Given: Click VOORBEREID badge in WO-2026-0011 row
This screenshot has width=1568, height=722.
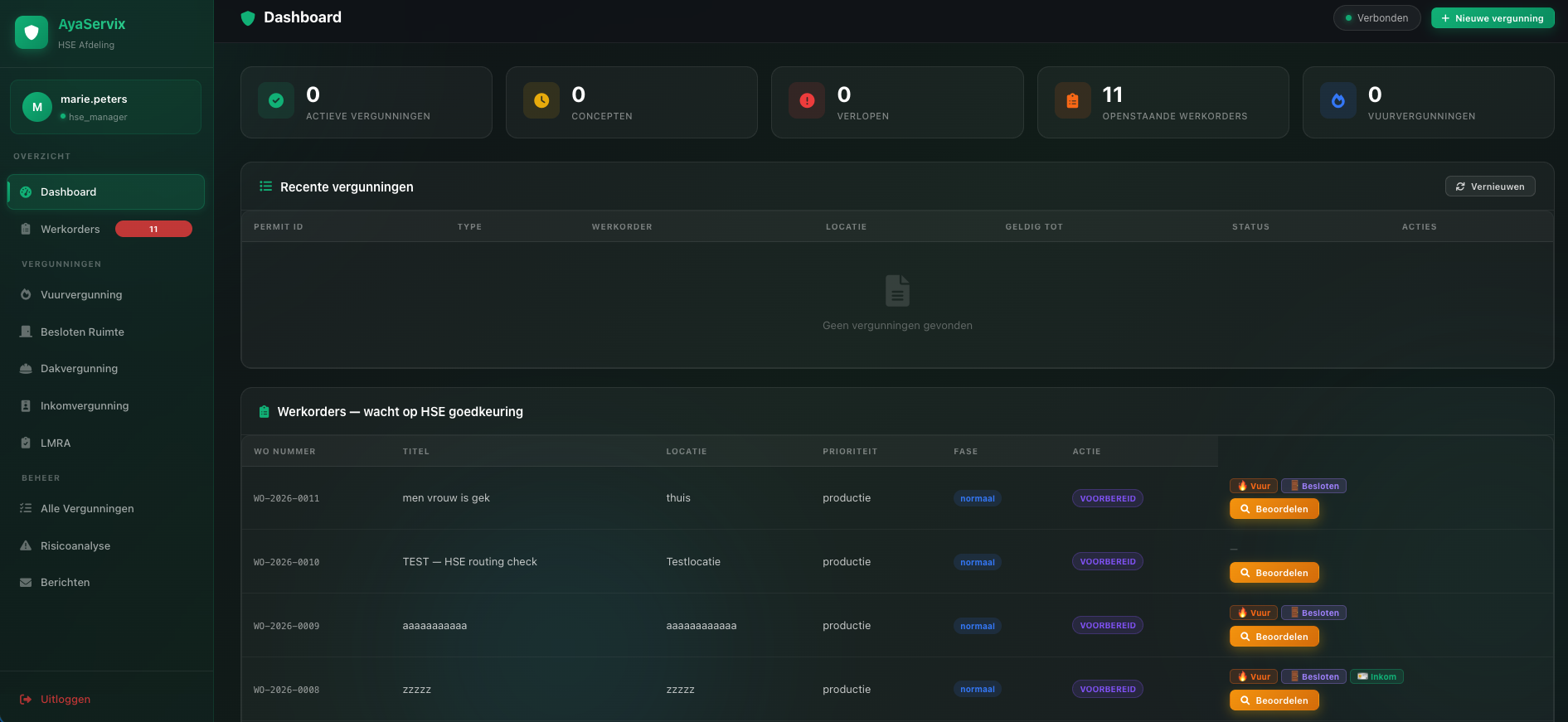Looking at the screenshot, I should (x=1108, y=499).
